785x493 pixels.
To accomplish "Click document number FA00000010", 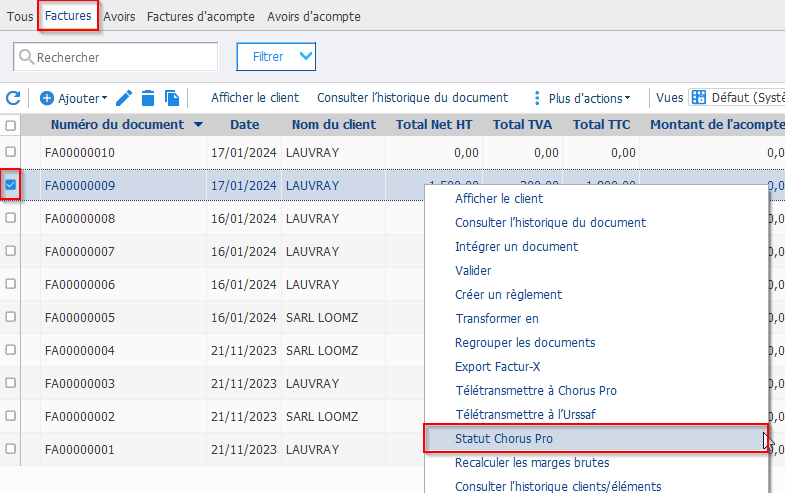I will point(80,153).
